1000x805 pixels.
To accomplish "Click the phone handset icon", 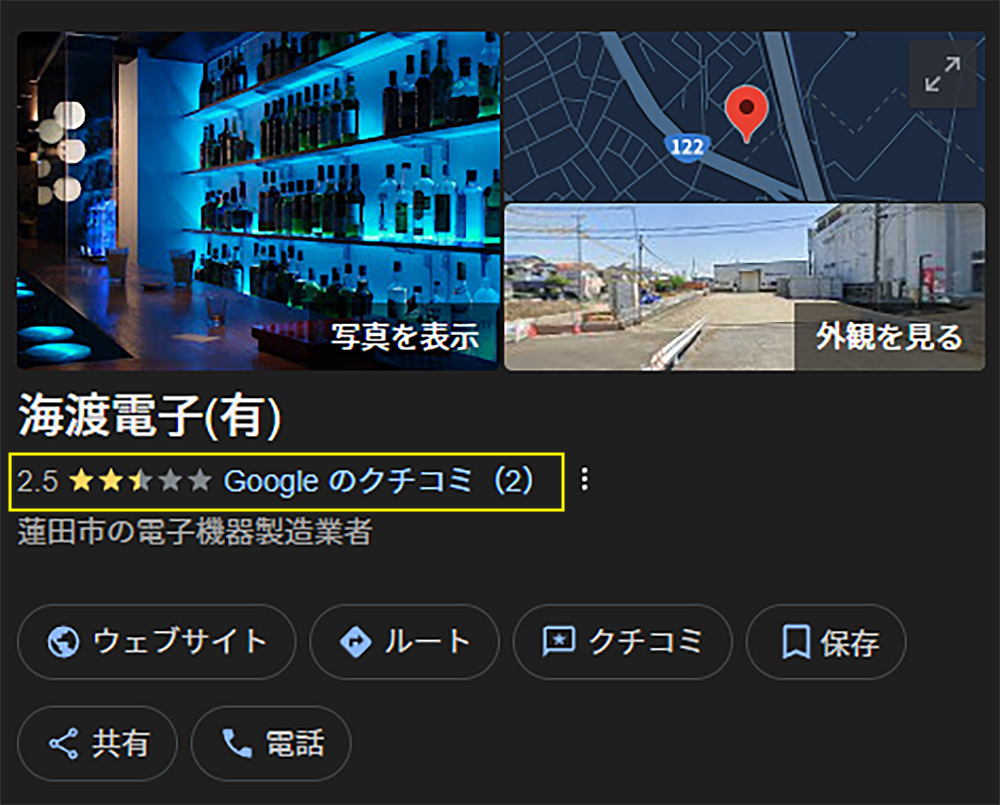I will [x=237, y=744].
